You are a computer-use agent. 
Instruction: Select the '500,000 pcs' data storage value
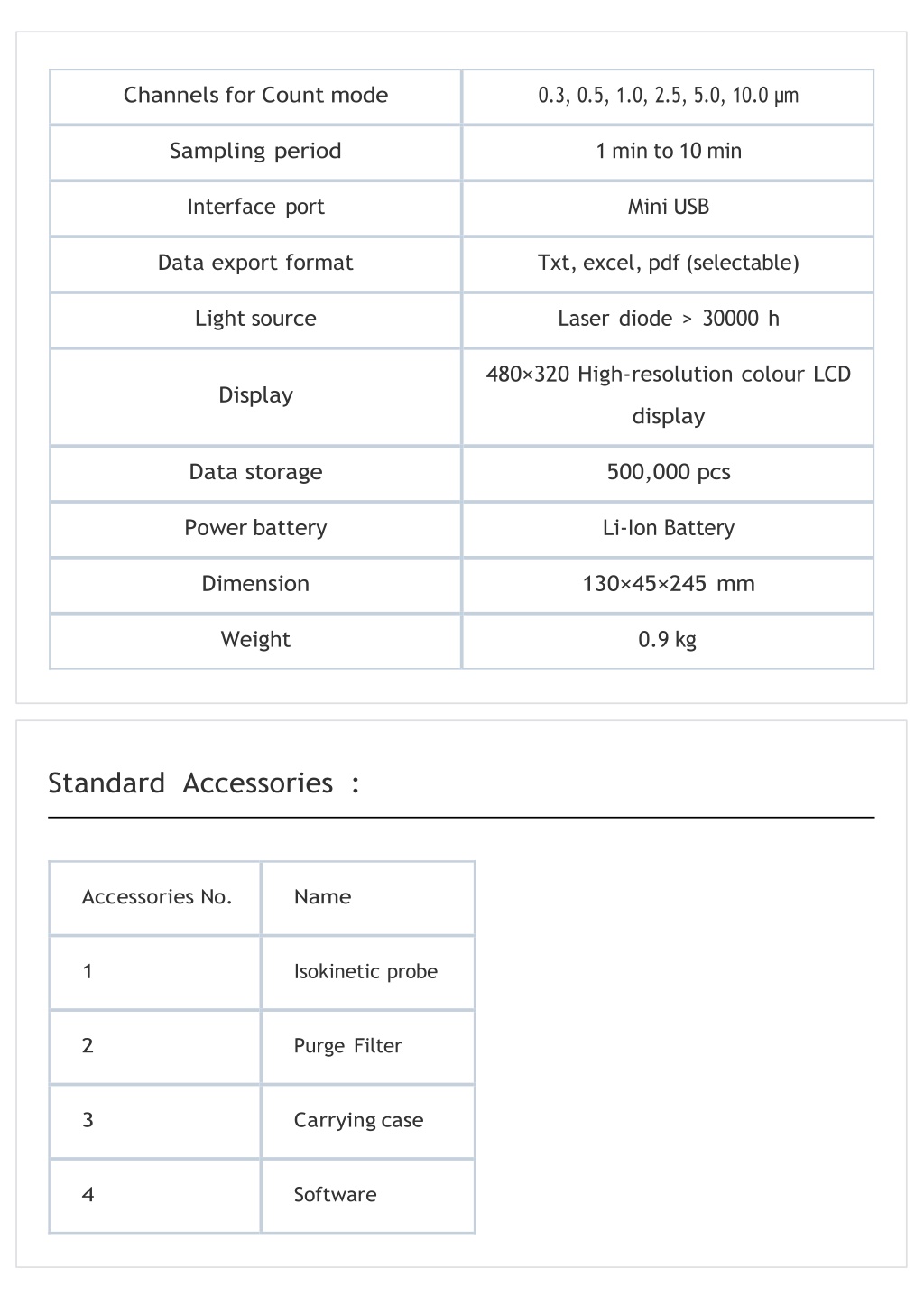click(x=669, y=473)
